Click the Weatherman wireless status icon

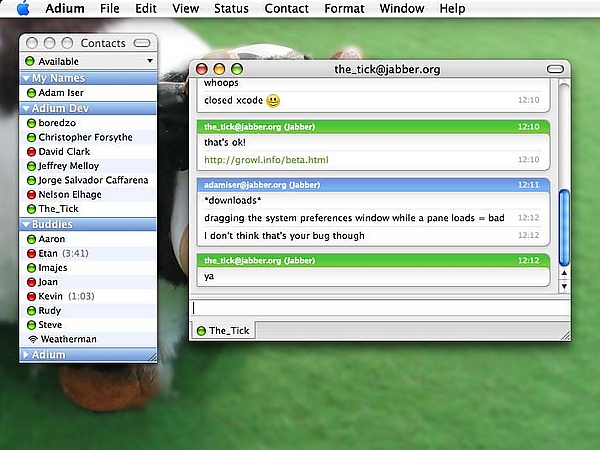[31, 339]
